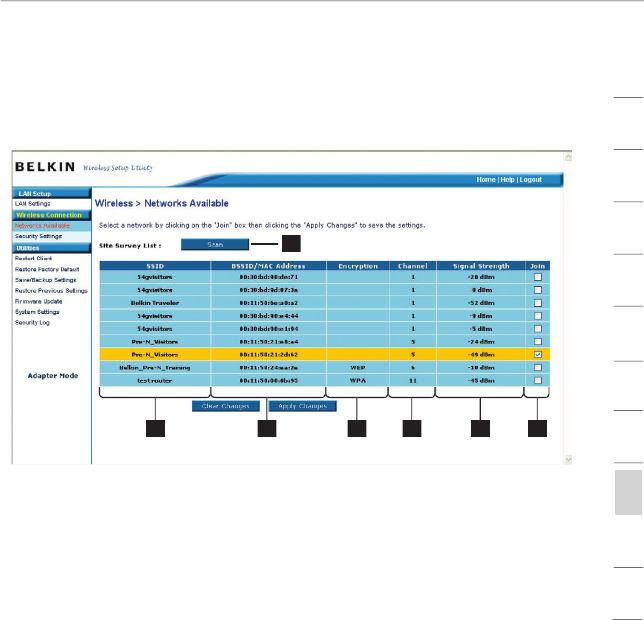644x620 pixels.
Task: Click Clear Changes button
Action: coord(225,406)
